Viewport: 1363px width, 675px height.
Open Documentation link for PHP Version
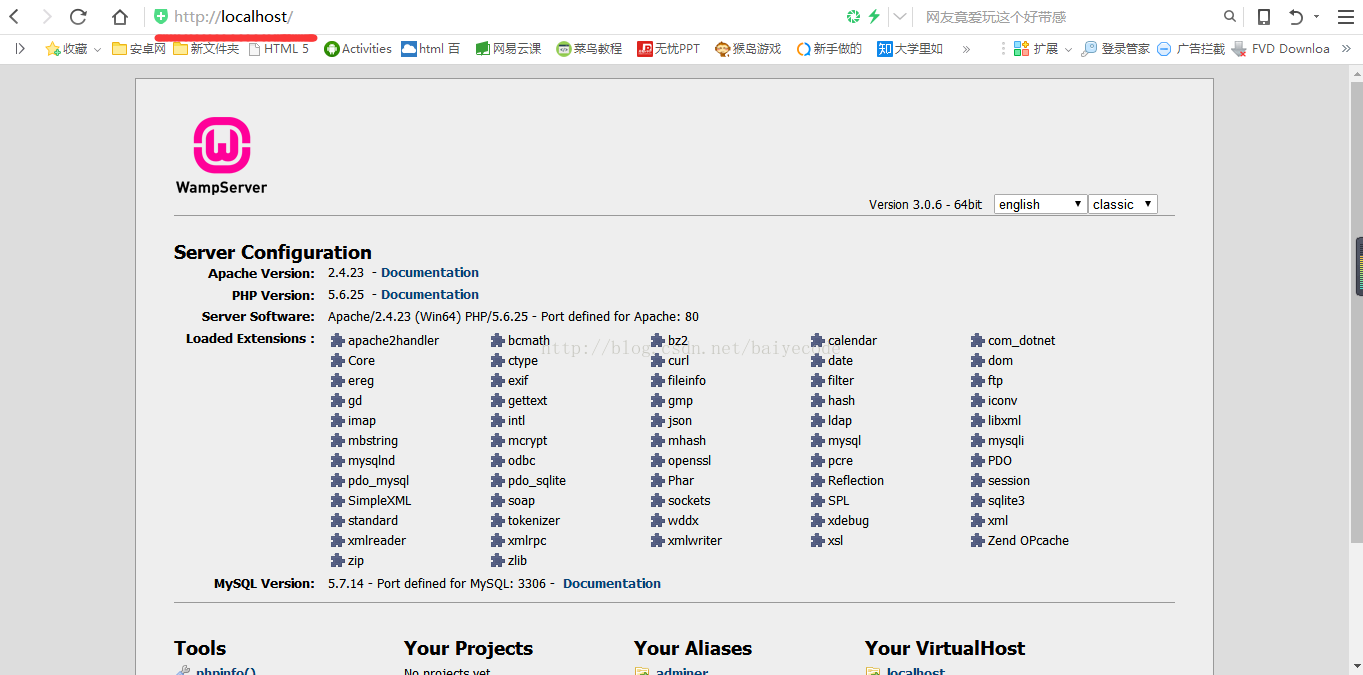pyautogui.click(x=430, y=294)
